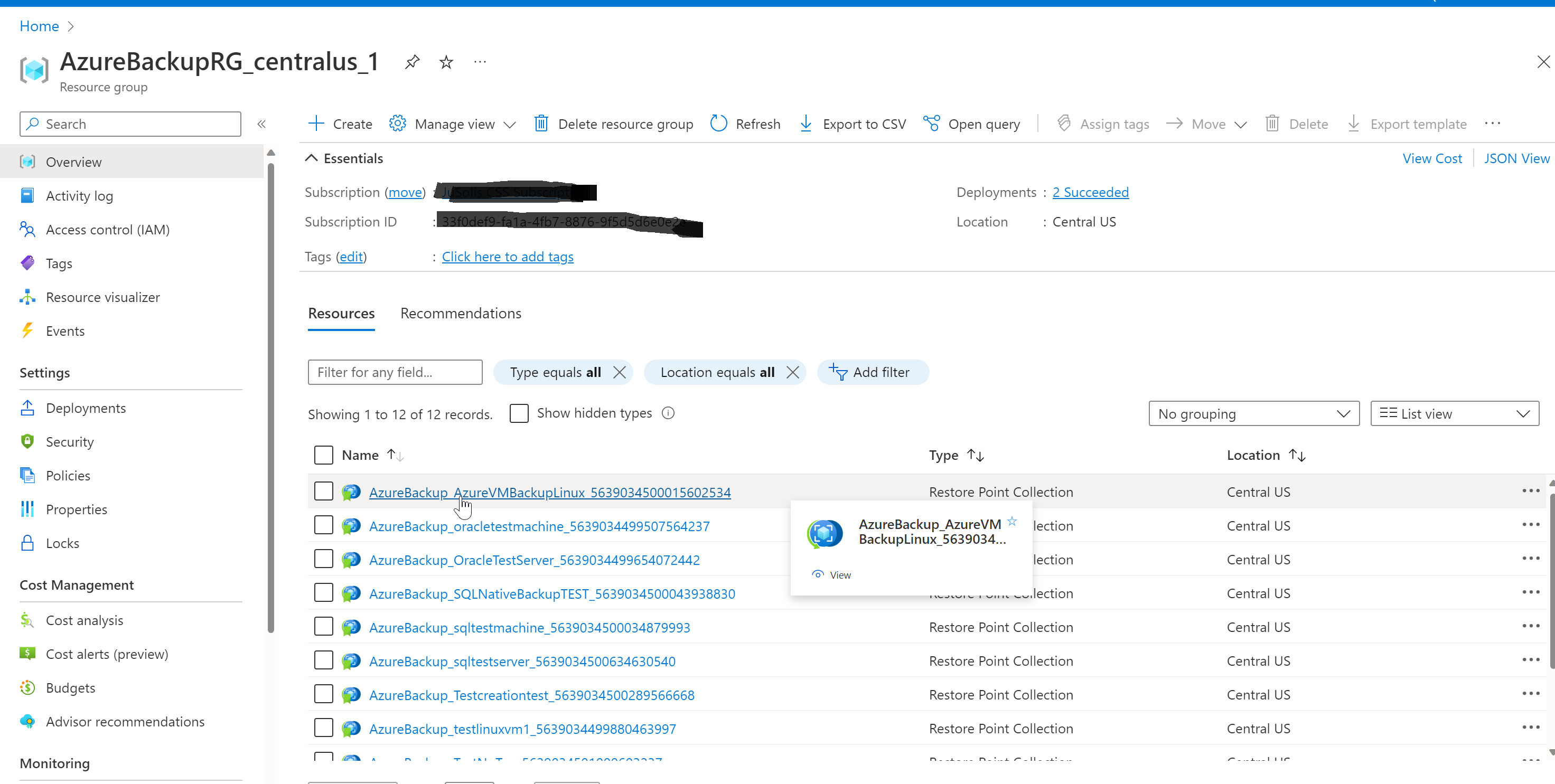1555x784 pixels.
Task: Click the Export template icon
Action: tap(1353, 124)
